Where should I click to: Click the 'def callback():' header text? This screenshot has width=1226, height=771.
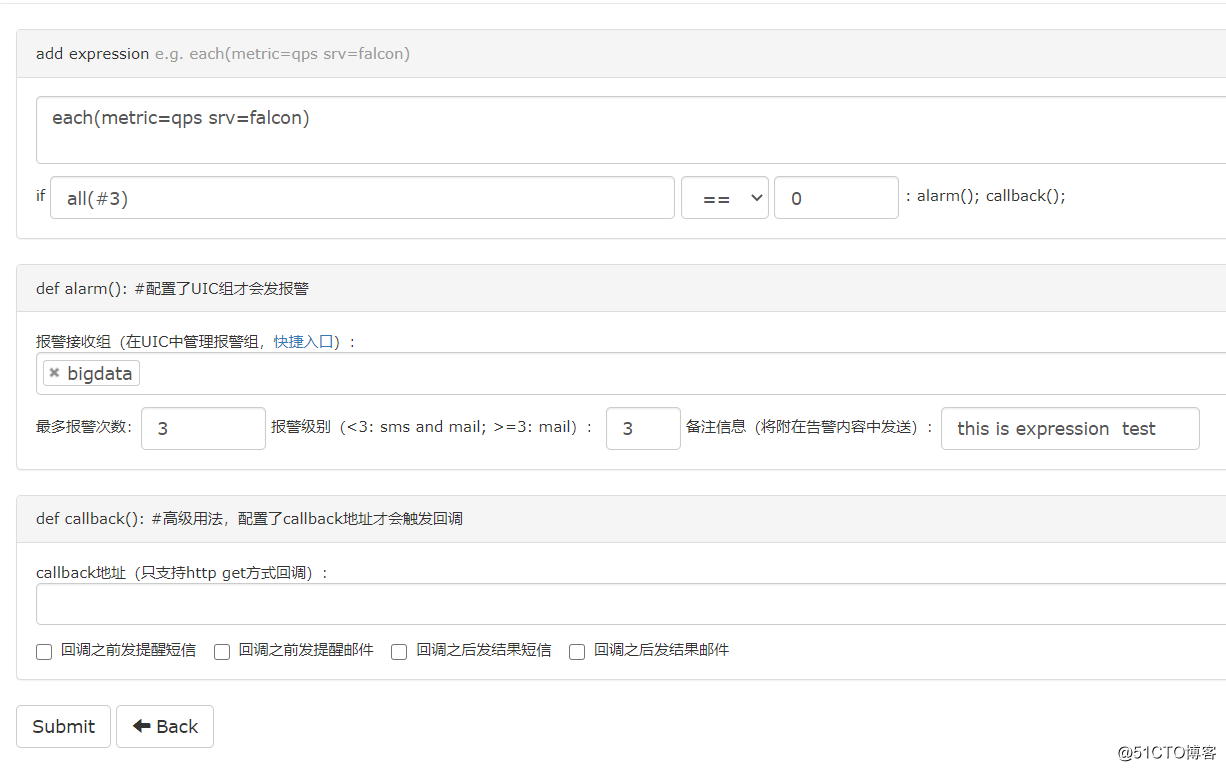91,519
